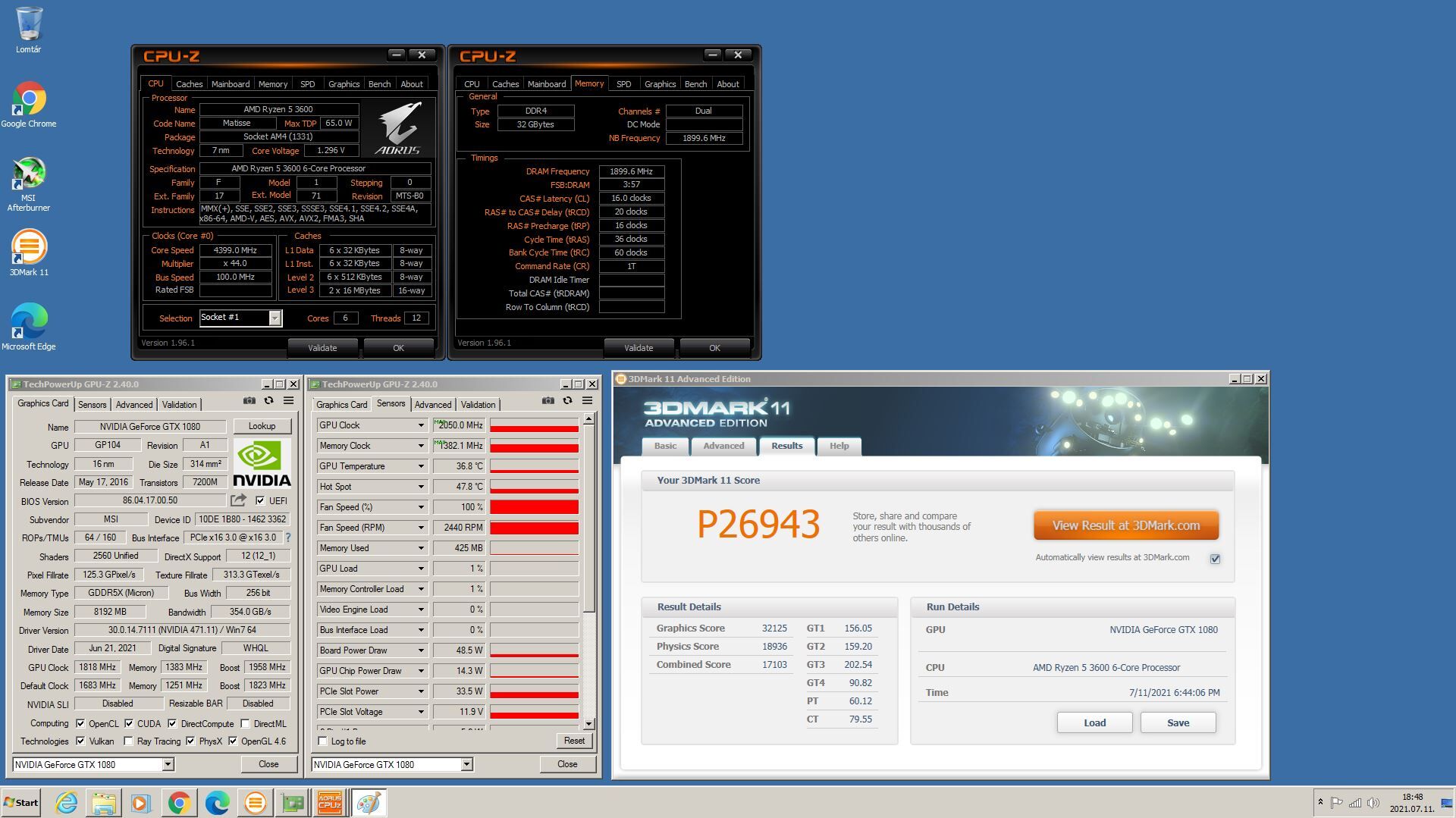This screenshot has width=1456, height=818.
Task: Enable the DirectML checkbox
Action: pyautogui.click(x=245, y=723)
